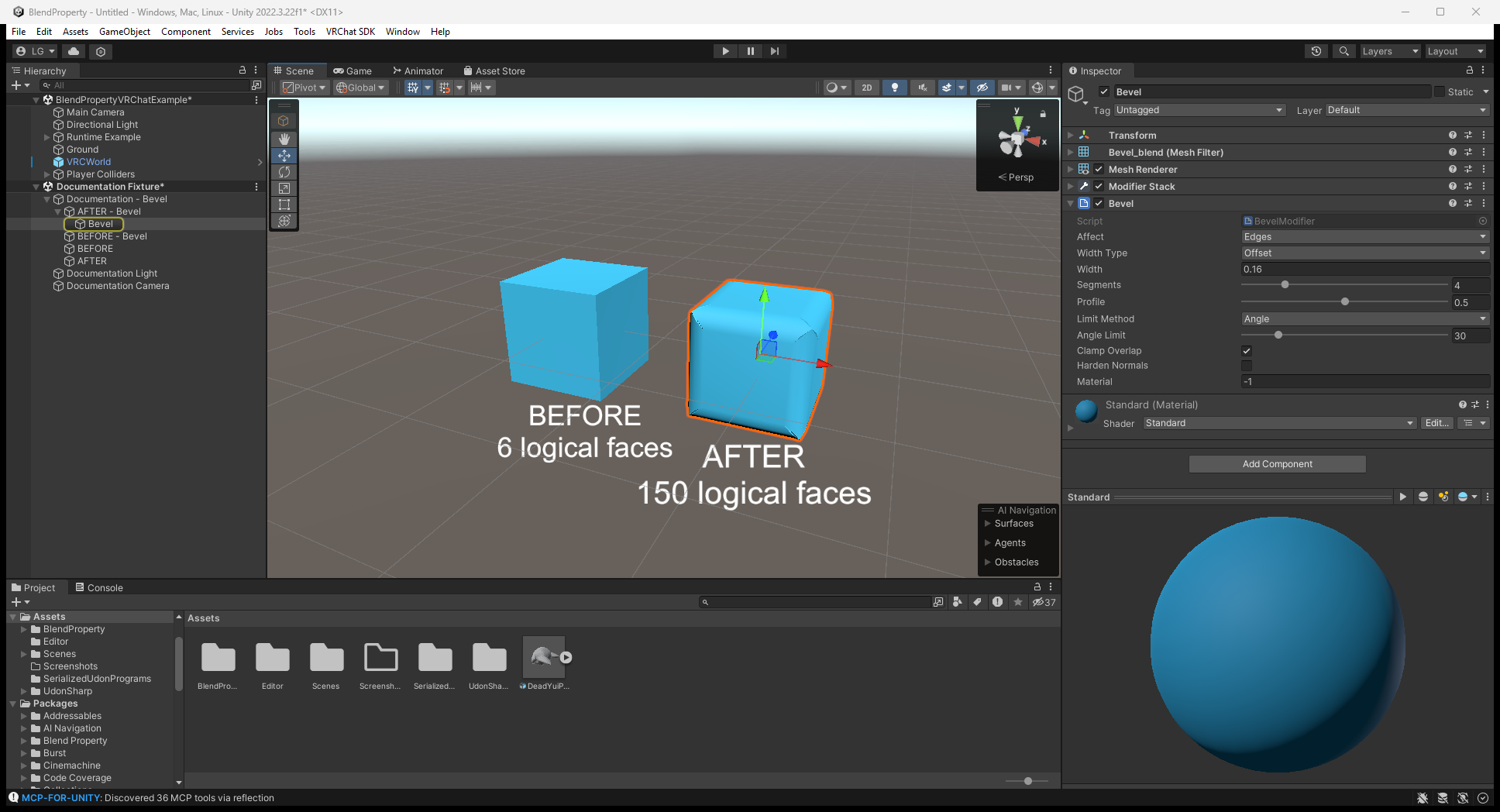Switch to the Console tab
The image size is (1500, 812).
(99, 588)
